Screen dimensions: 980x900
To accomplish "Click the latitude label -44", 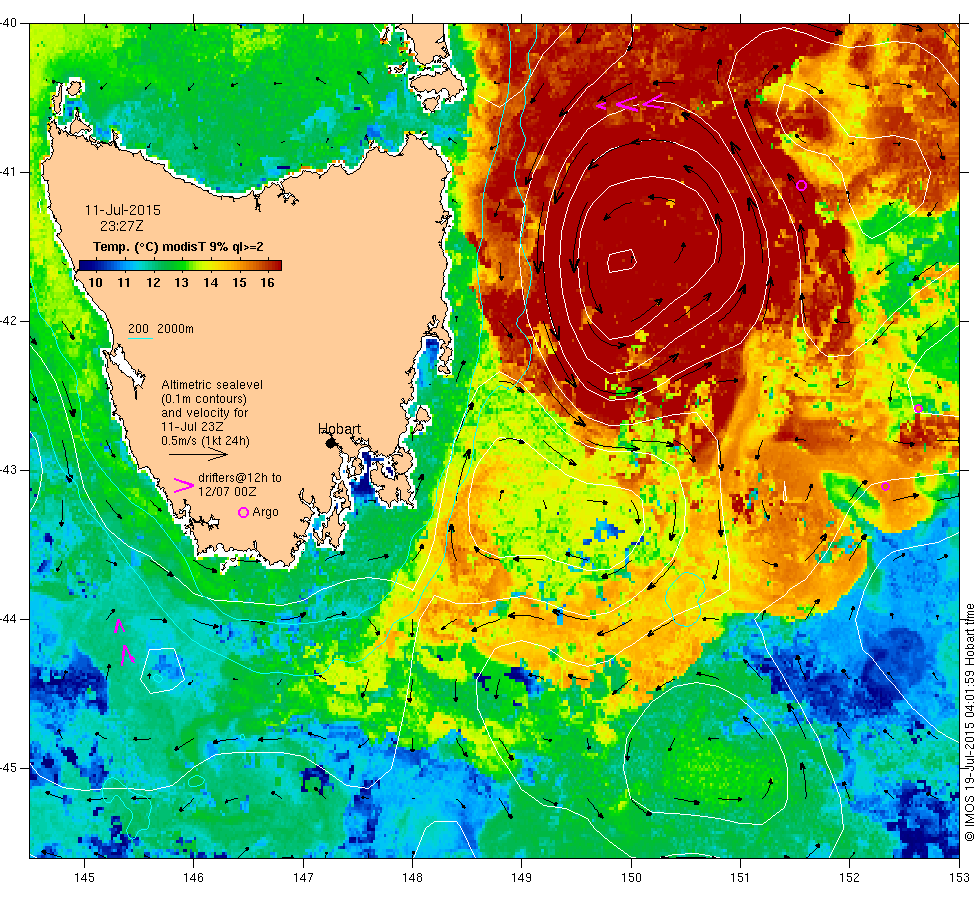I will pyautogui.click(x=9, y=619).
